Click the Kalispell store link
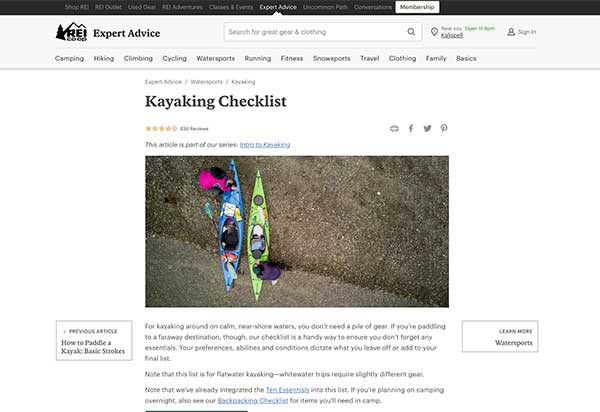Image resolution: width=600 pixels, height=412 pixels. [x=452, y=35]
